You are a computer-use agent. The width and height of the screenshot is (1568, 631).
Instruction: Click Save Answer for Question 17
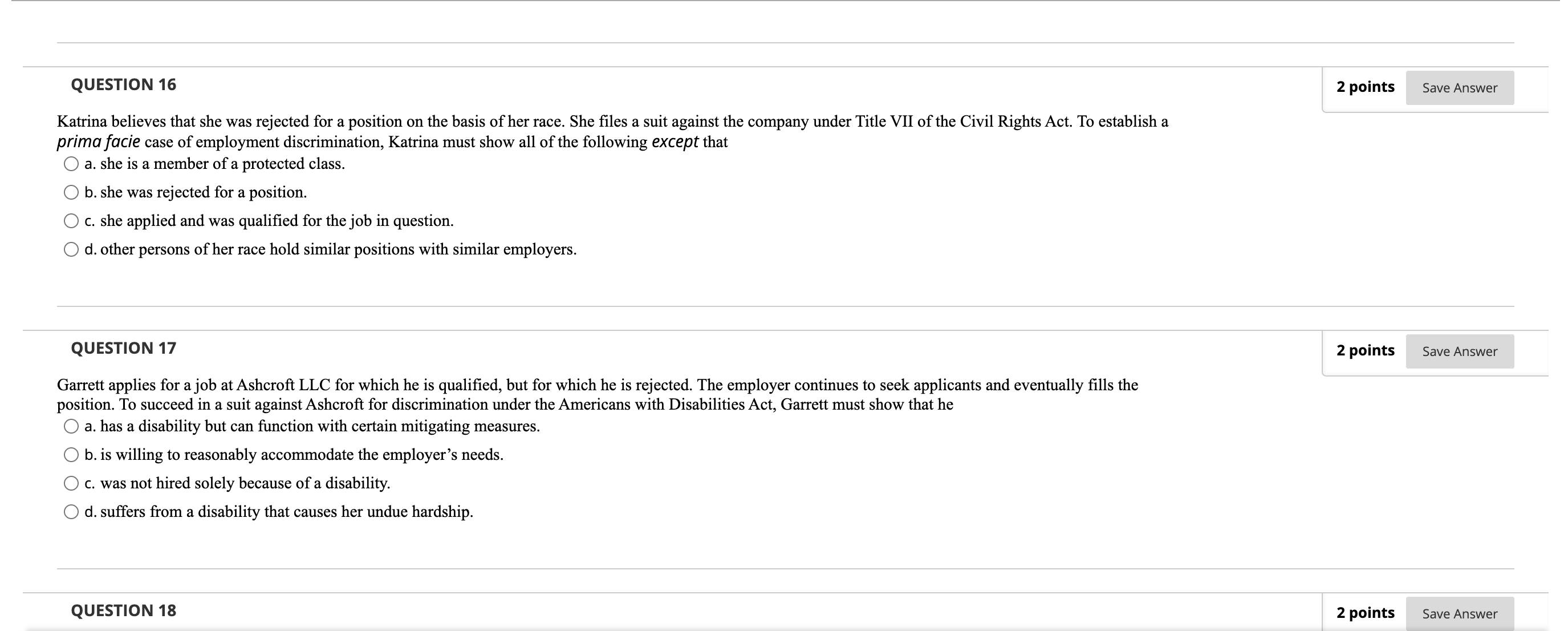point(1459,351)
